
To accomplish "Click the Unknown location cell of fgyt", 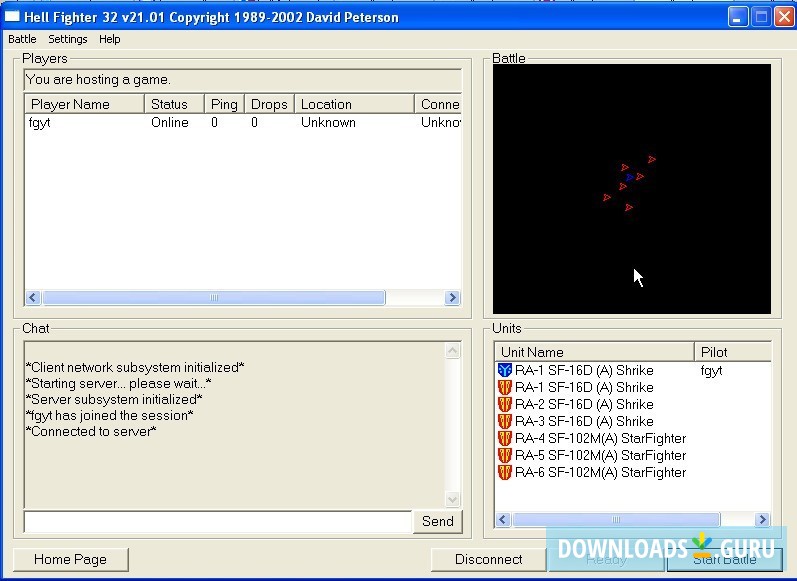I will coord(328,123).
